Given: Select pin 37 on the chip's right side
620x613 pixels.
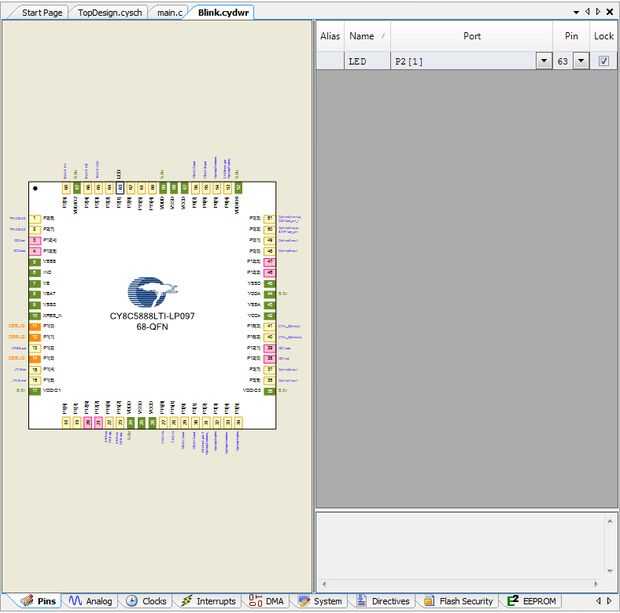Looking at the screenshot, I should (x=269, y=370).
